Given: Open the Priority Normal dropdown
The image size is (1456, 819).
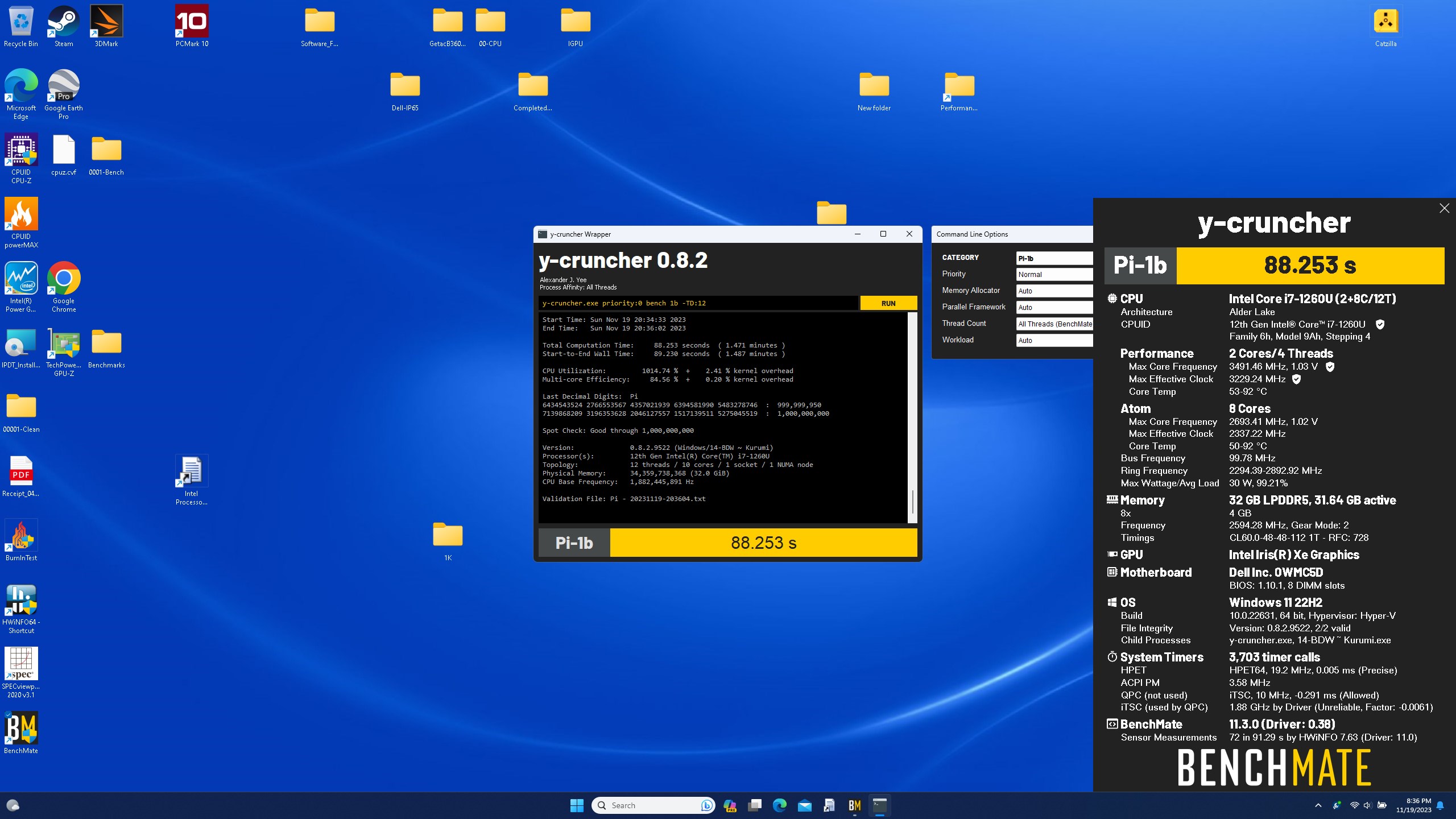Looking at the screenshot, I should (1054, 275).
